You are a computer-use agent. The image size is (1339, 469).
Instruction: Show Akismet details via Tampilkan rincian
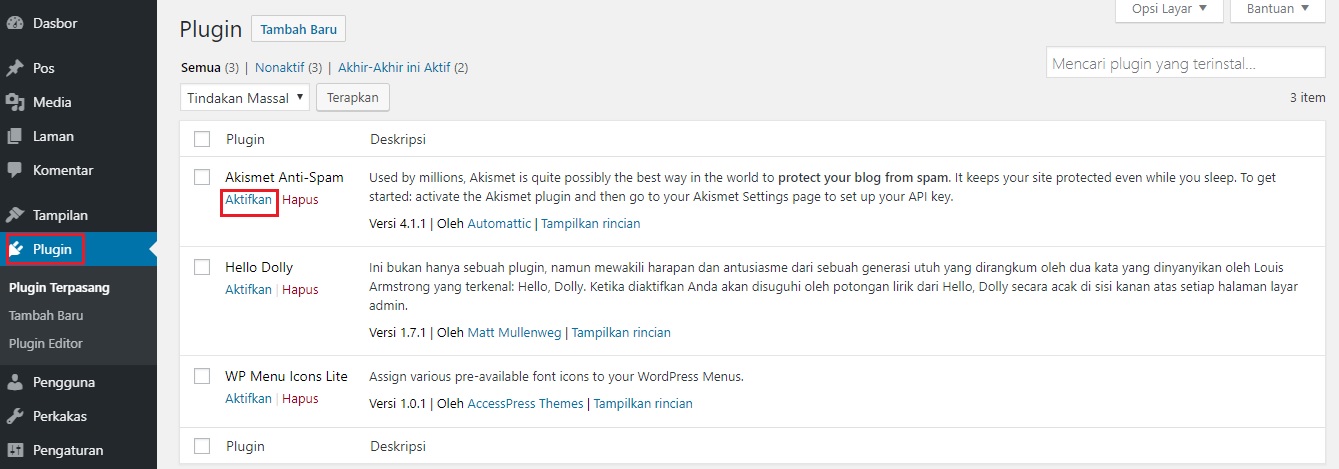point(591,223)
